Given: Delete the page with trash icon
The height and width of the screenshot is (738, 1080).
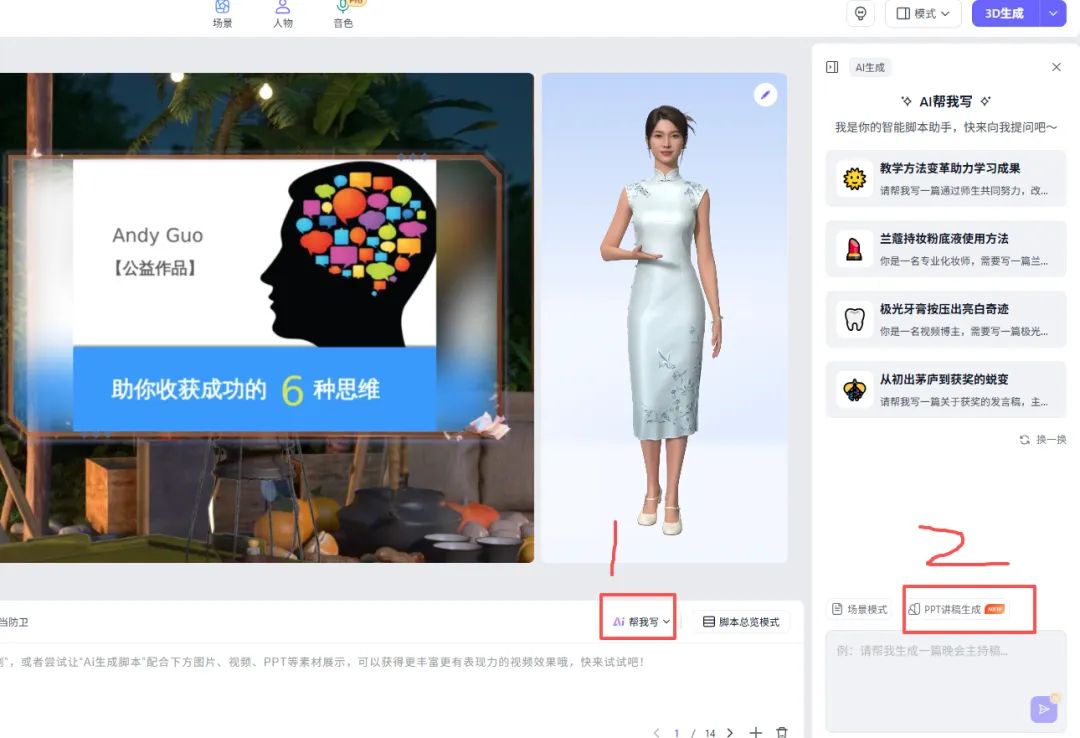Looking at the screenshot, I should click(x=782, y=732).
